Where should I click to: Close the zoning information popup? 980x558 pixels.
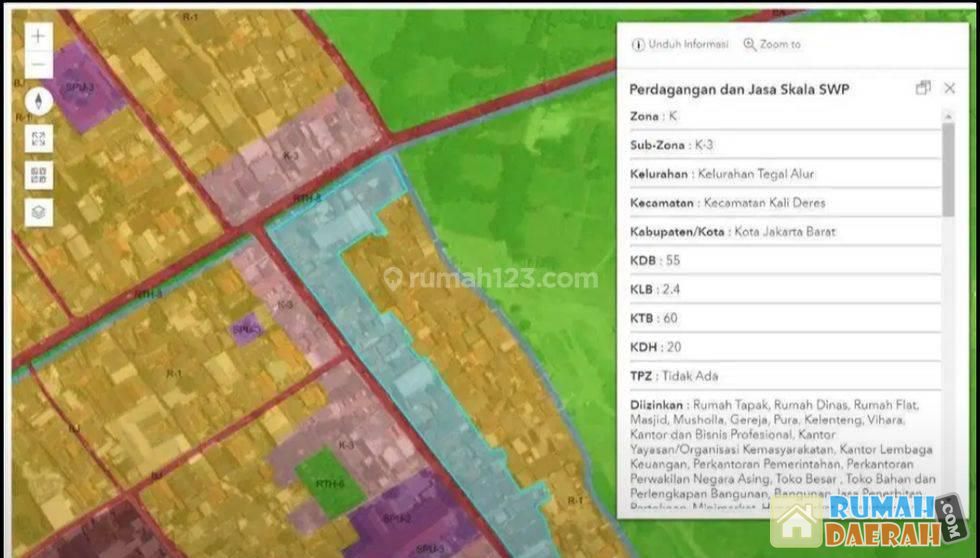point(949,88)
